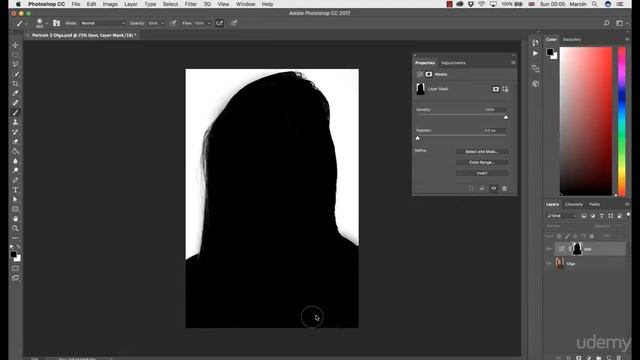
Task: Expand the Opacity slider arrow
Action: (x=162, y=23)
